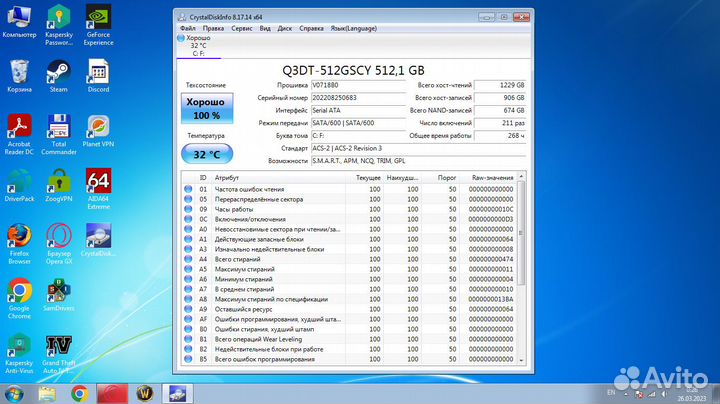Screen dimensions: 720x404
Task: Launch Steam from the desktop
Action: tap(59, 76)
